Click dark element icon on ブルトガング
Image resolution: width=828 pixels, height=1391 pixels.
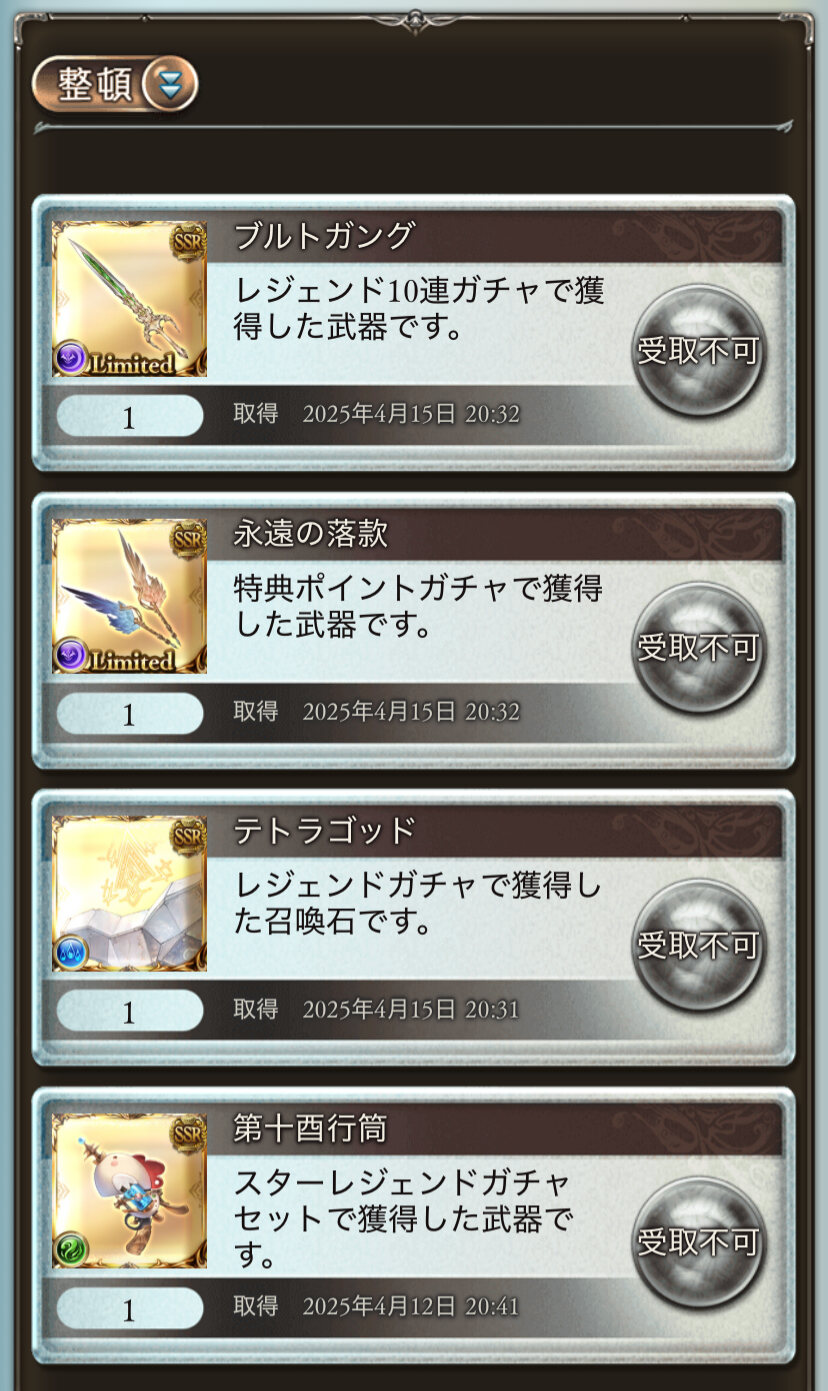pos(71,357)
